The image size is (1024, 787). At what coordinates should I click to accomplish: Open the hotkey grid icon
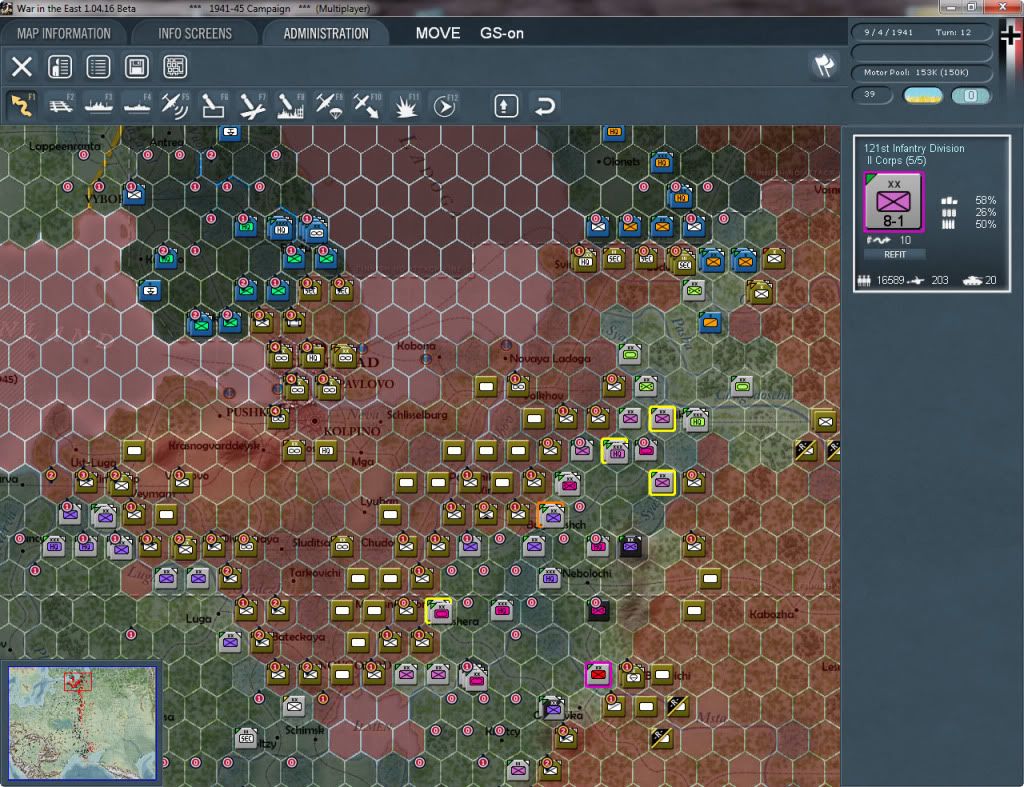coord(175,67)
